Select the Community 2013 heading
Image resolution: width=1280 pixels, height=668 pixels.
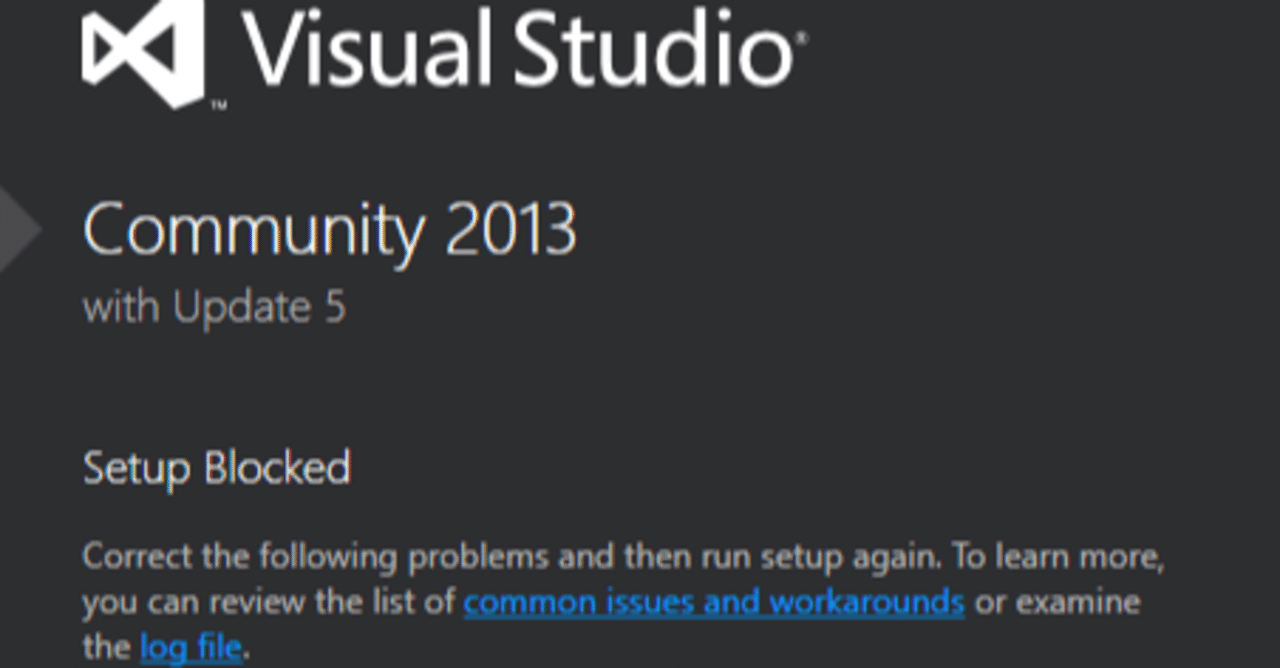(x=330, y=230)
